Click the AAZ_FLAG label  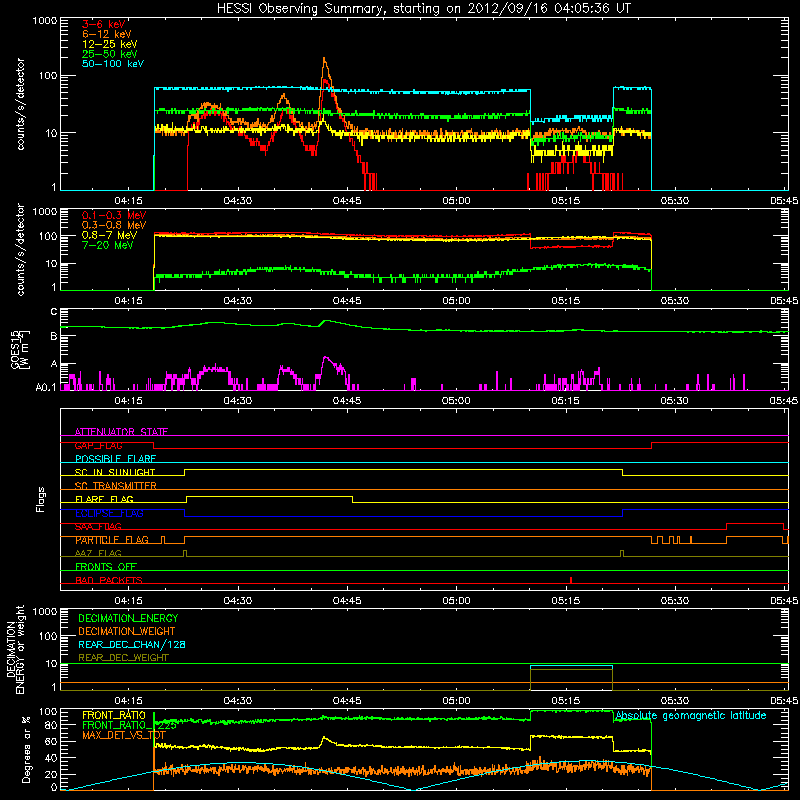98,553
